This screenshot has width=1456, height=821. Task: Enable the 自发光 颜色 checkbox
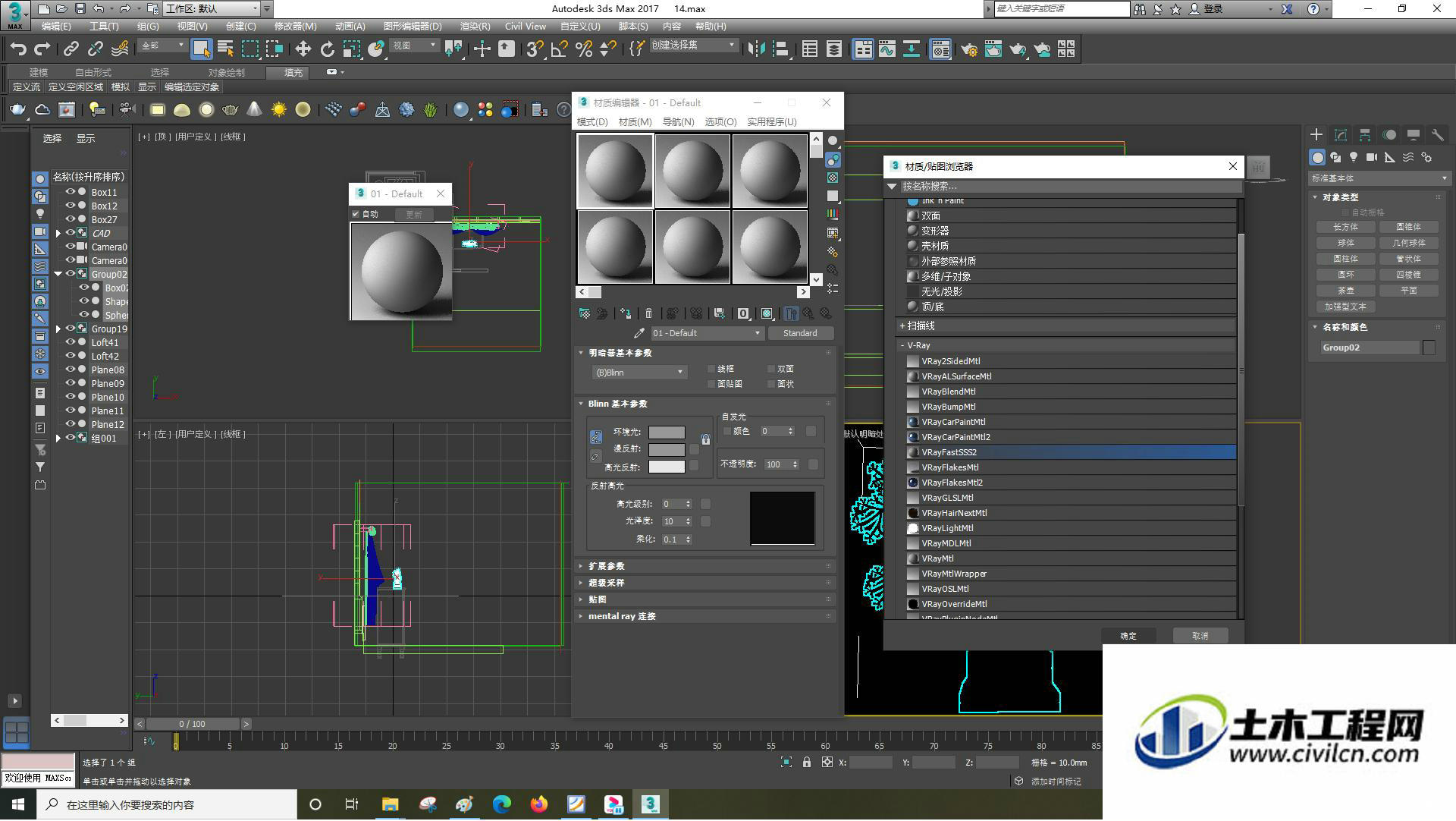[x=727, y=431]
